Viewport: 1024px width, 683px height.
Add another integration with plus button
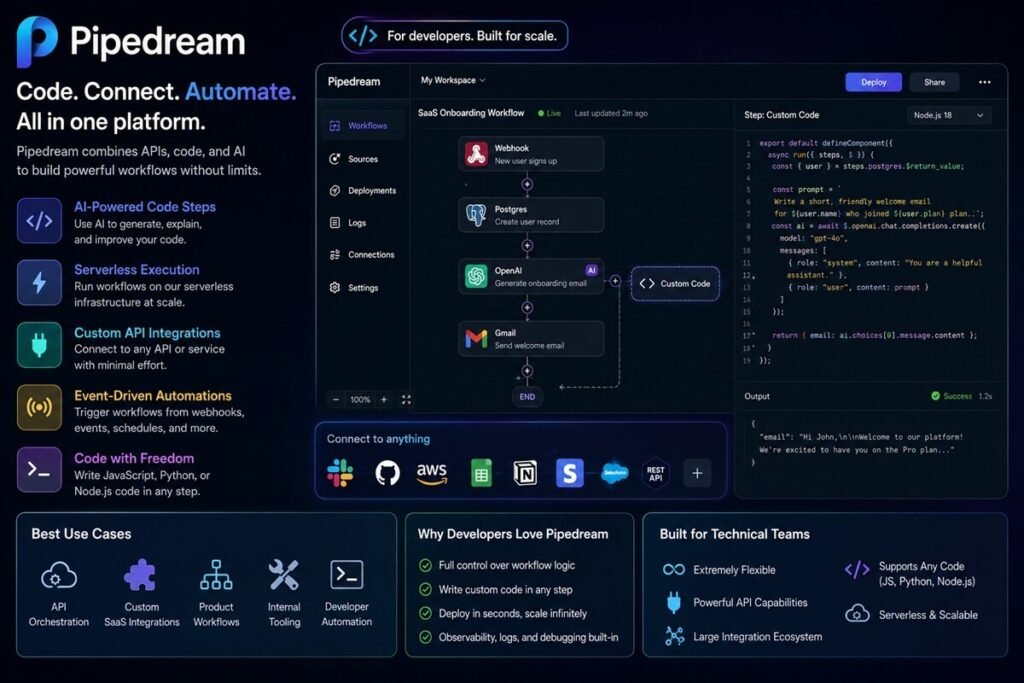(697, 473)
